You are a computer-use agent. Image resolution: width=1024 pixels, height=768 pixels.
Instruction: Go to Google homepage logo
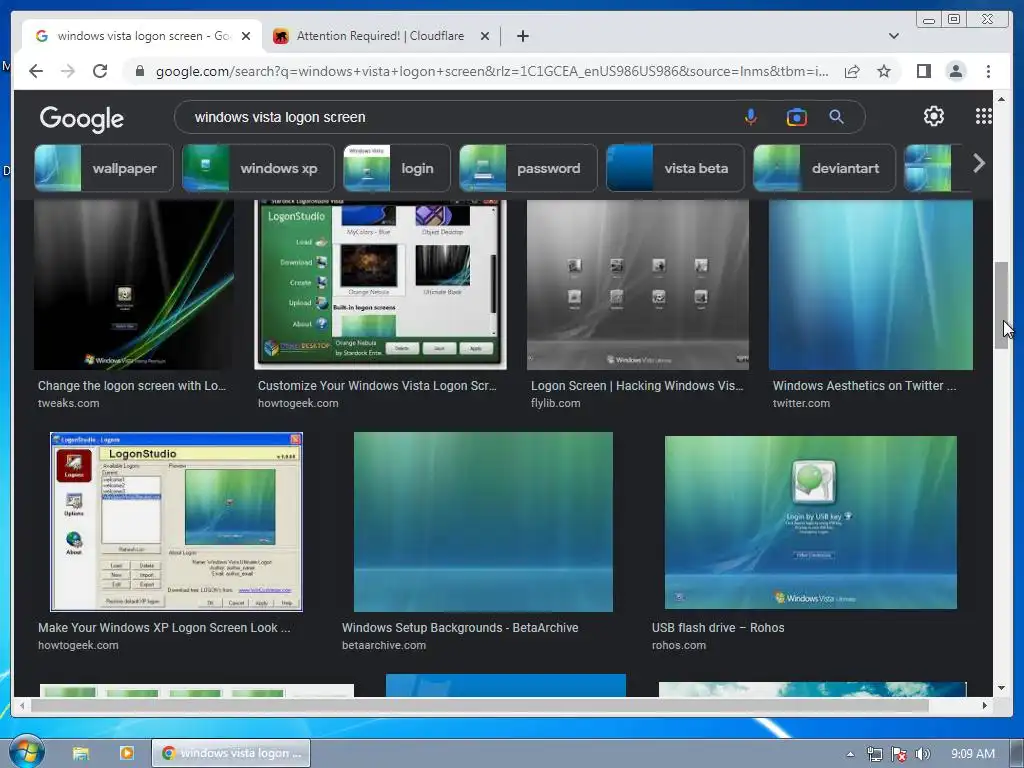pos(82,118)
